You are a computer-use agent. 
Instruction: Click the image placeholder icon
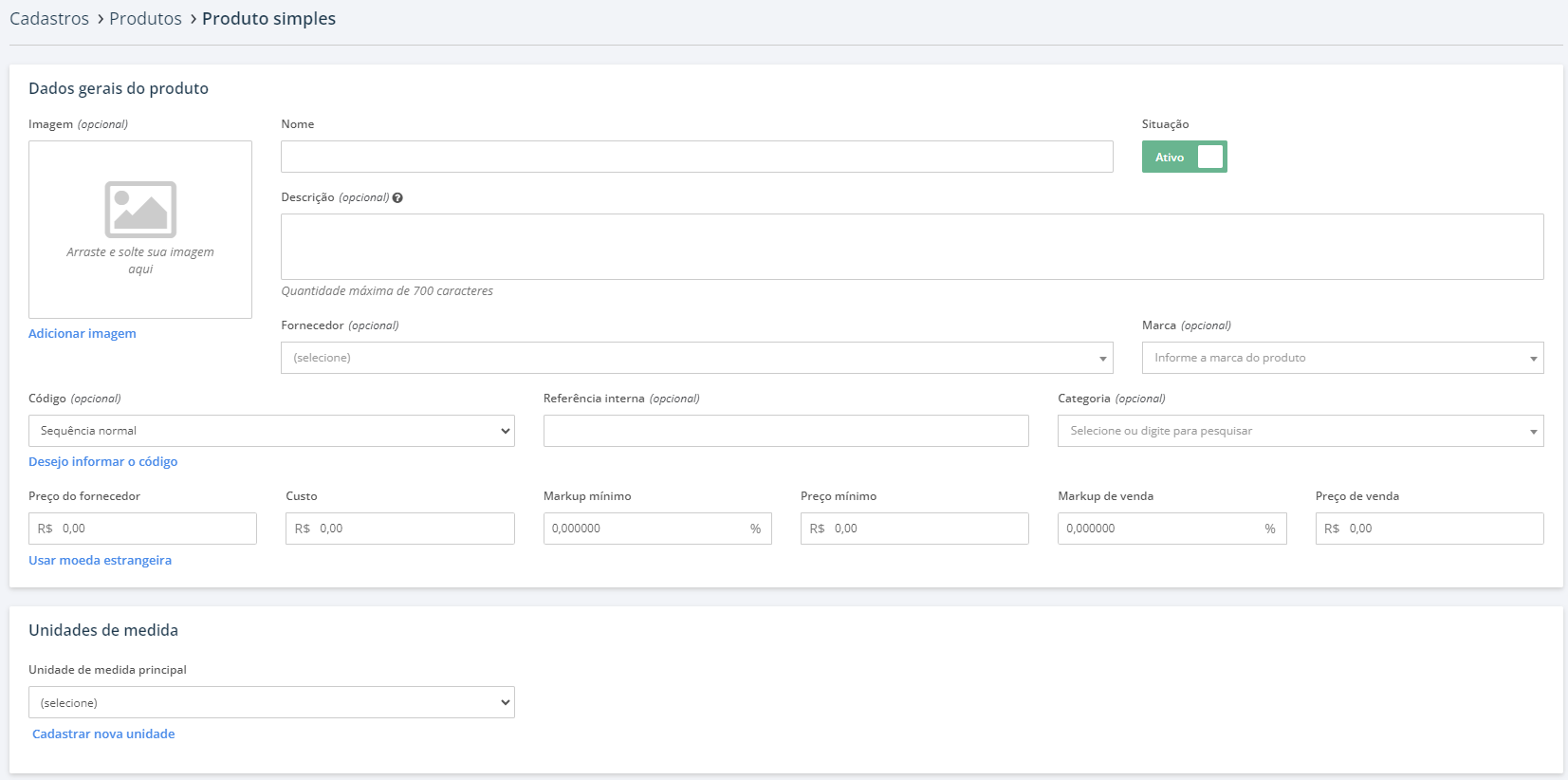click(x=140, y=209)
